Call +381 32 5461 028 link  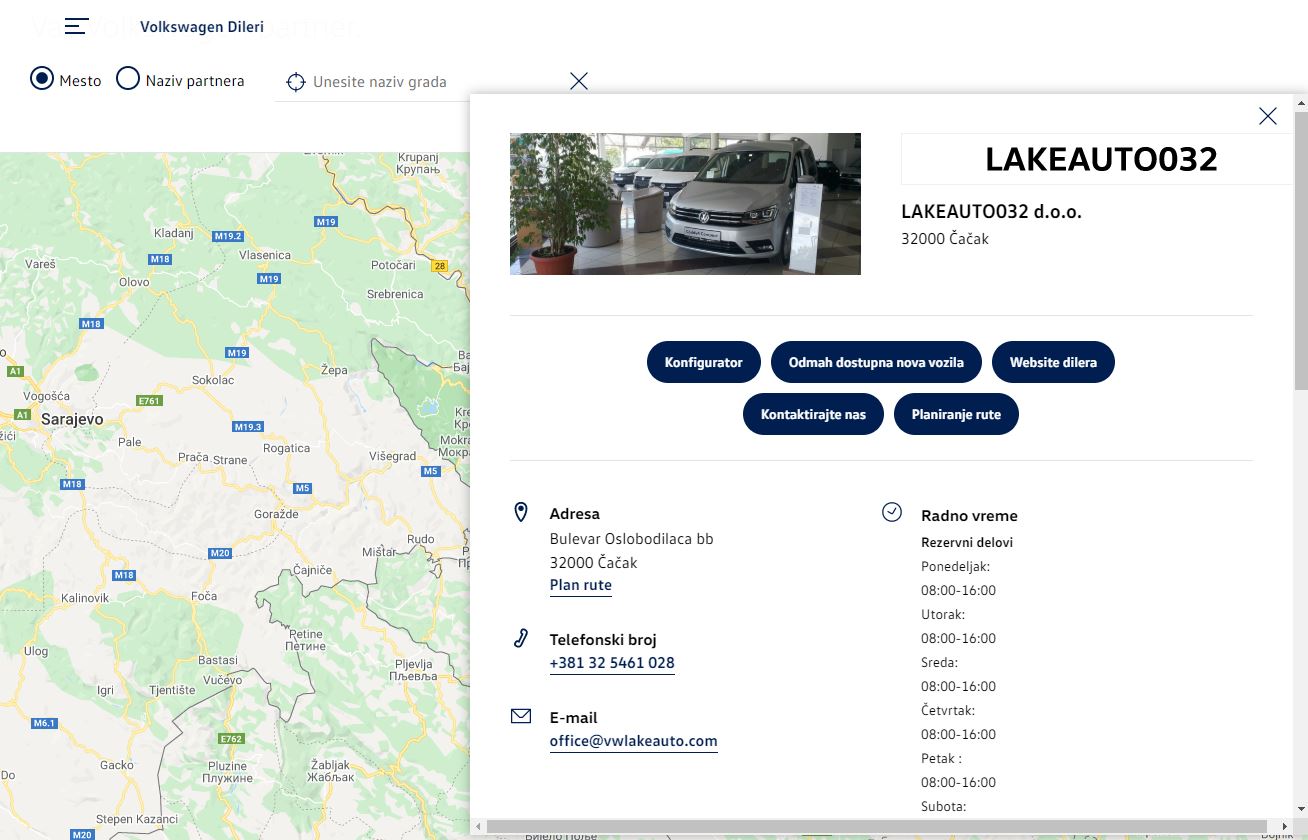tap(612, 663)
